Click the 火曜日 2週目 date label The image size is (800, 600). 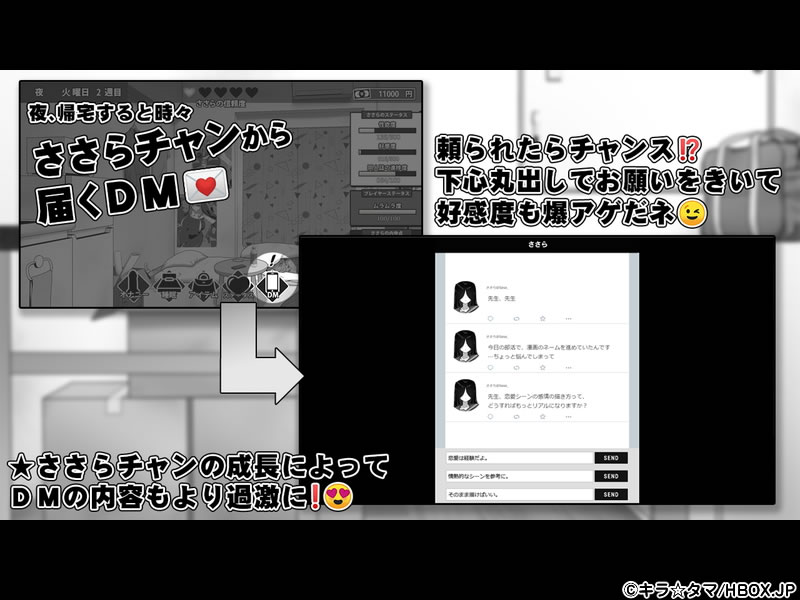pyautogui.click(x=92, y=92)
